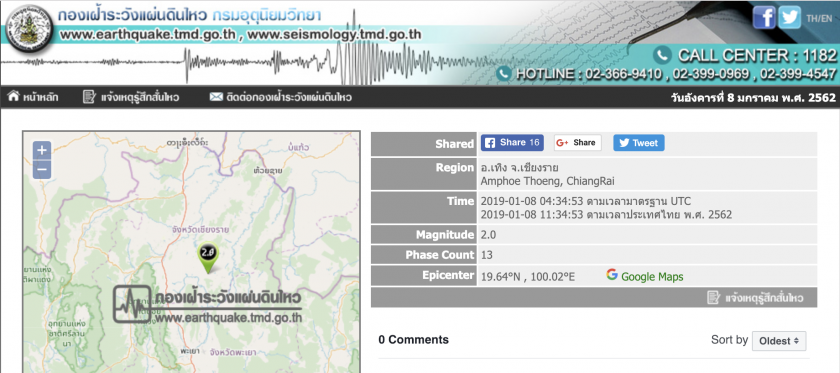Click the Google+ Share button
The image size is (840, 373).
click(x=578, y=143)
